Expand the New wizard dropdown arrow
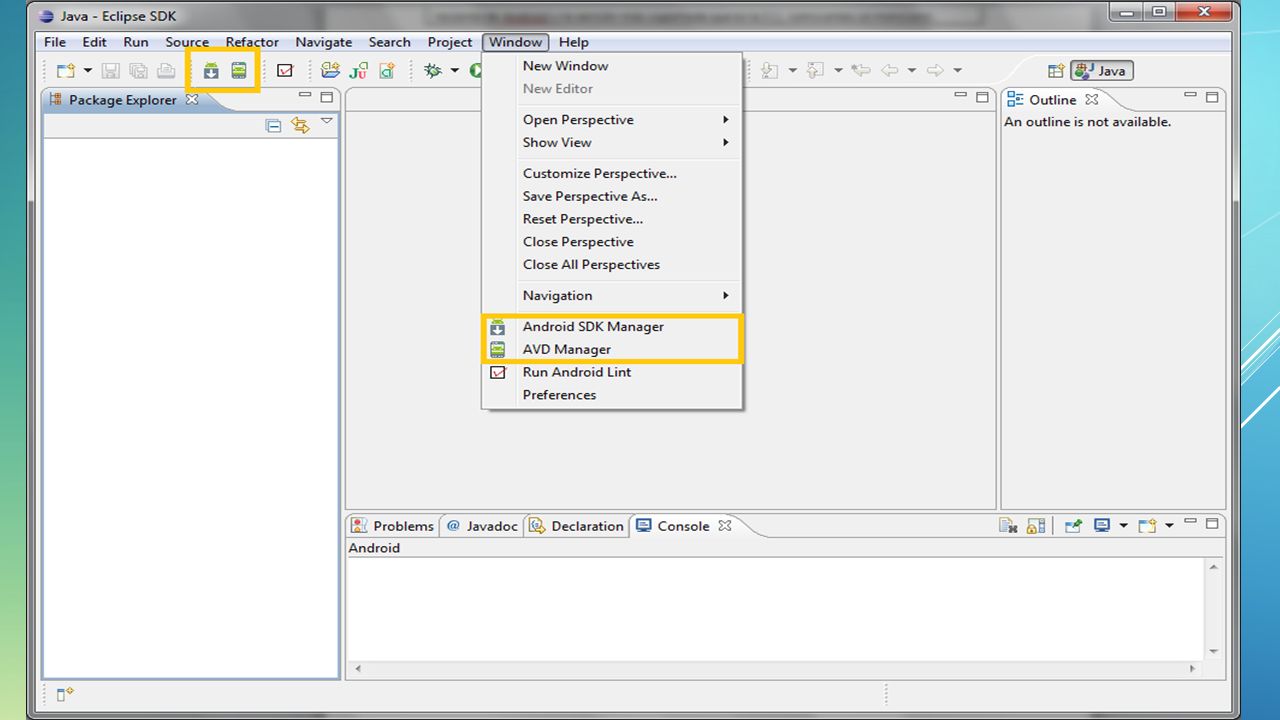1280x720 pixels. tap(87, 70)
